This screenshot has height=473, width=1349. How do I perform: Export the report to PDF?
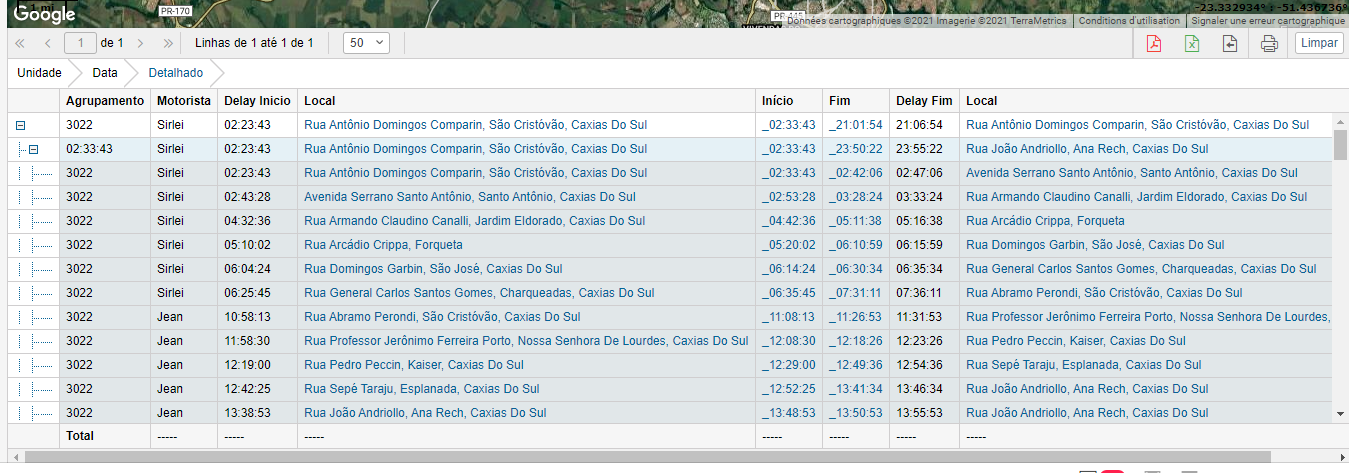[1154, 44]
